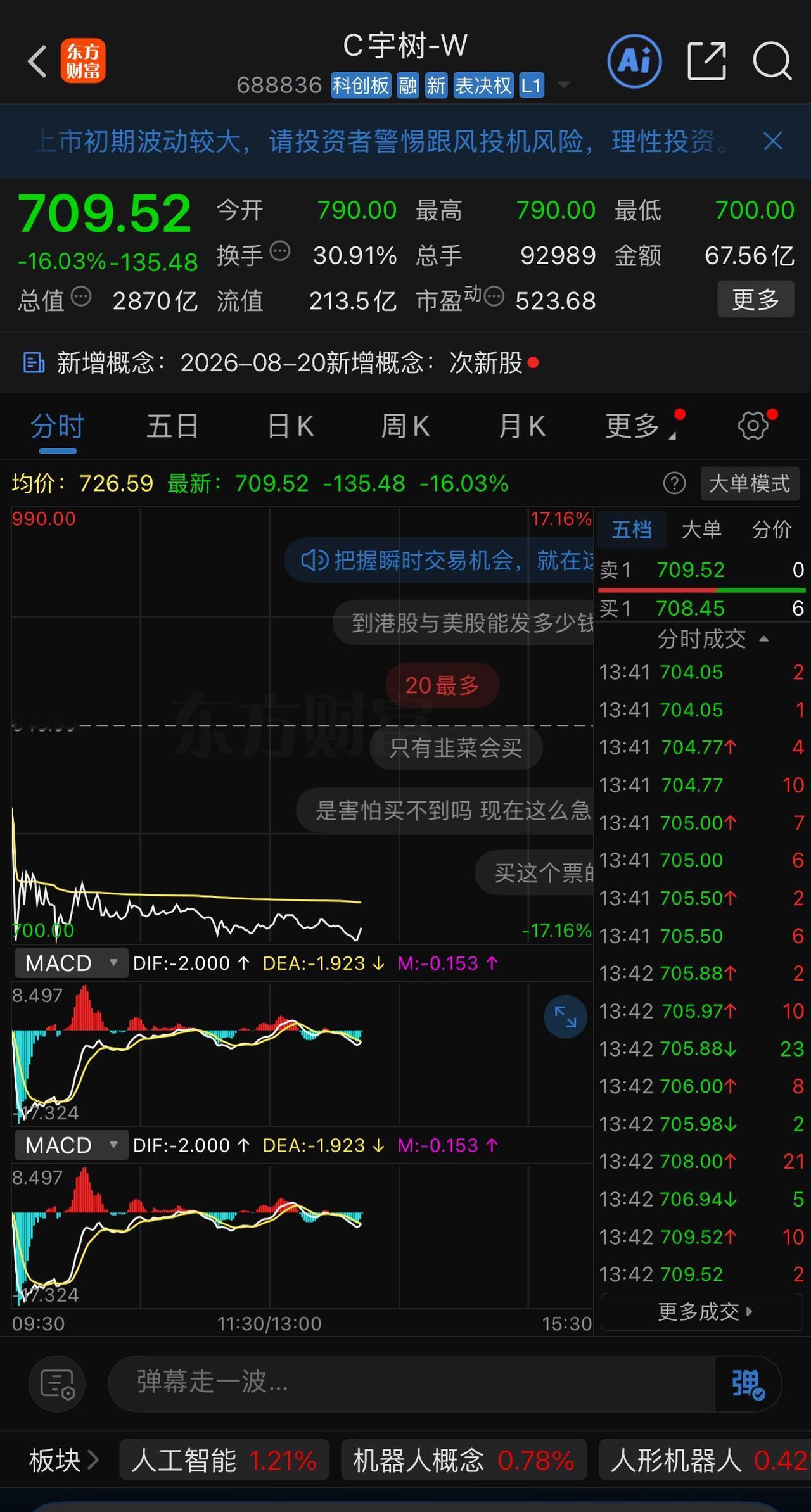The width and height of the screenshot is (811, 1512).
Task: Select the 分价 tab
Action: click(772, 529)
